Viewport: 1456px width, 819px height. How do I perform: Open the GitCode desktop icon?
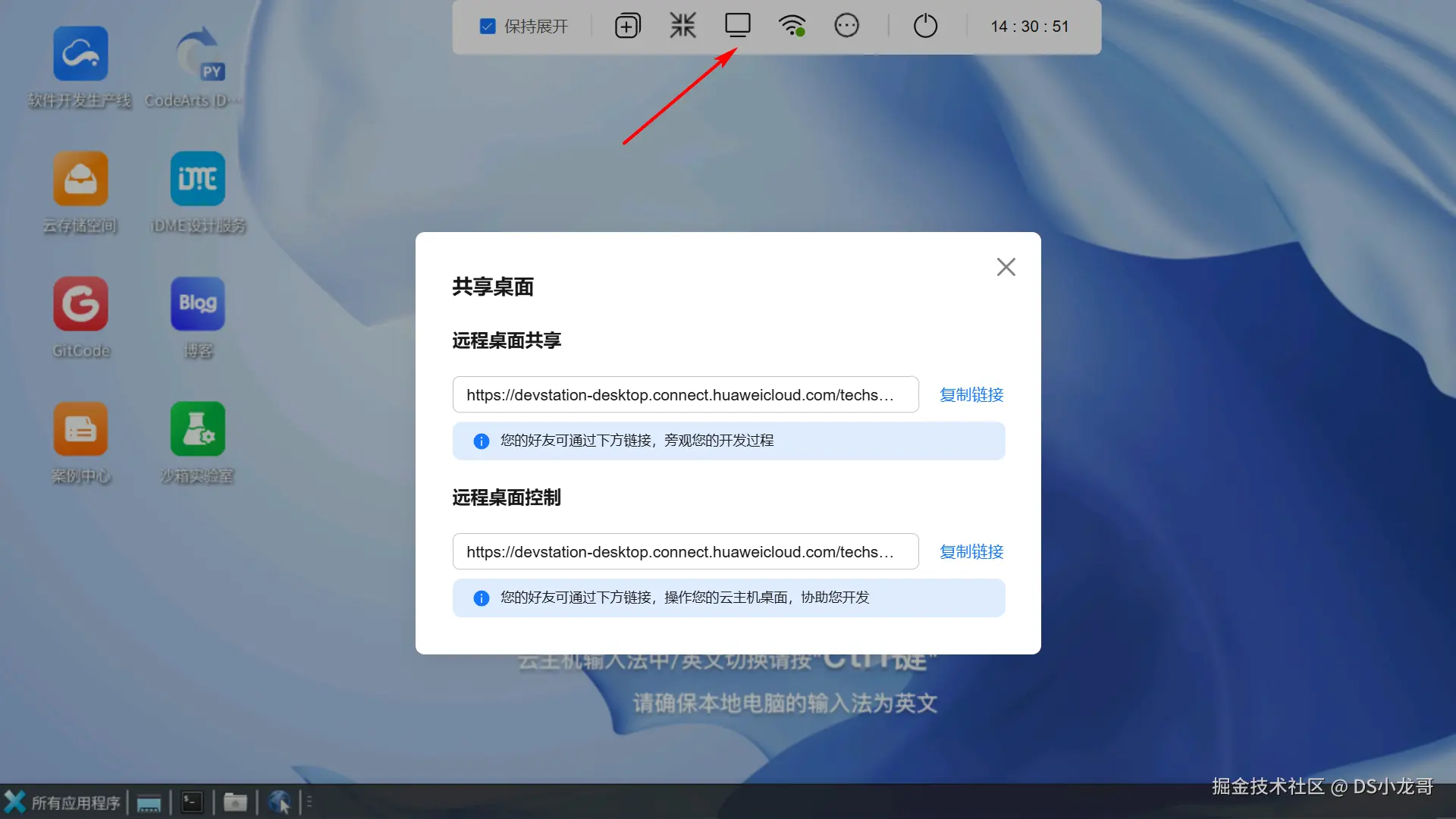point(80,305)
